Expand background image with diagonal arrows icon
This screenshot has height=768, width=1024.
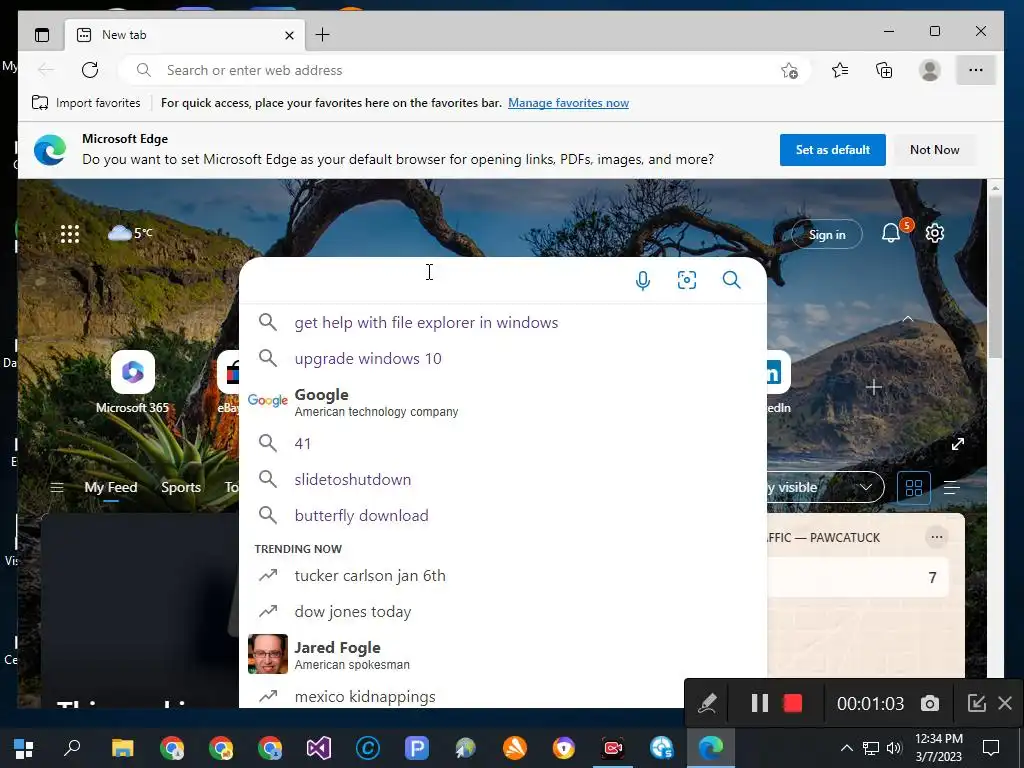[957, 444]
